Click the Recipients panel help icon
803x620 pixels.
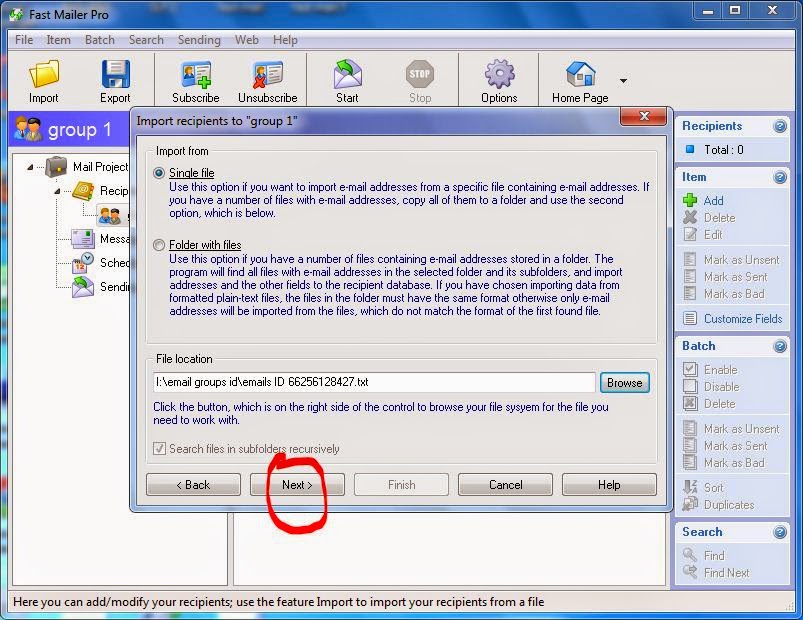point(779,126)
